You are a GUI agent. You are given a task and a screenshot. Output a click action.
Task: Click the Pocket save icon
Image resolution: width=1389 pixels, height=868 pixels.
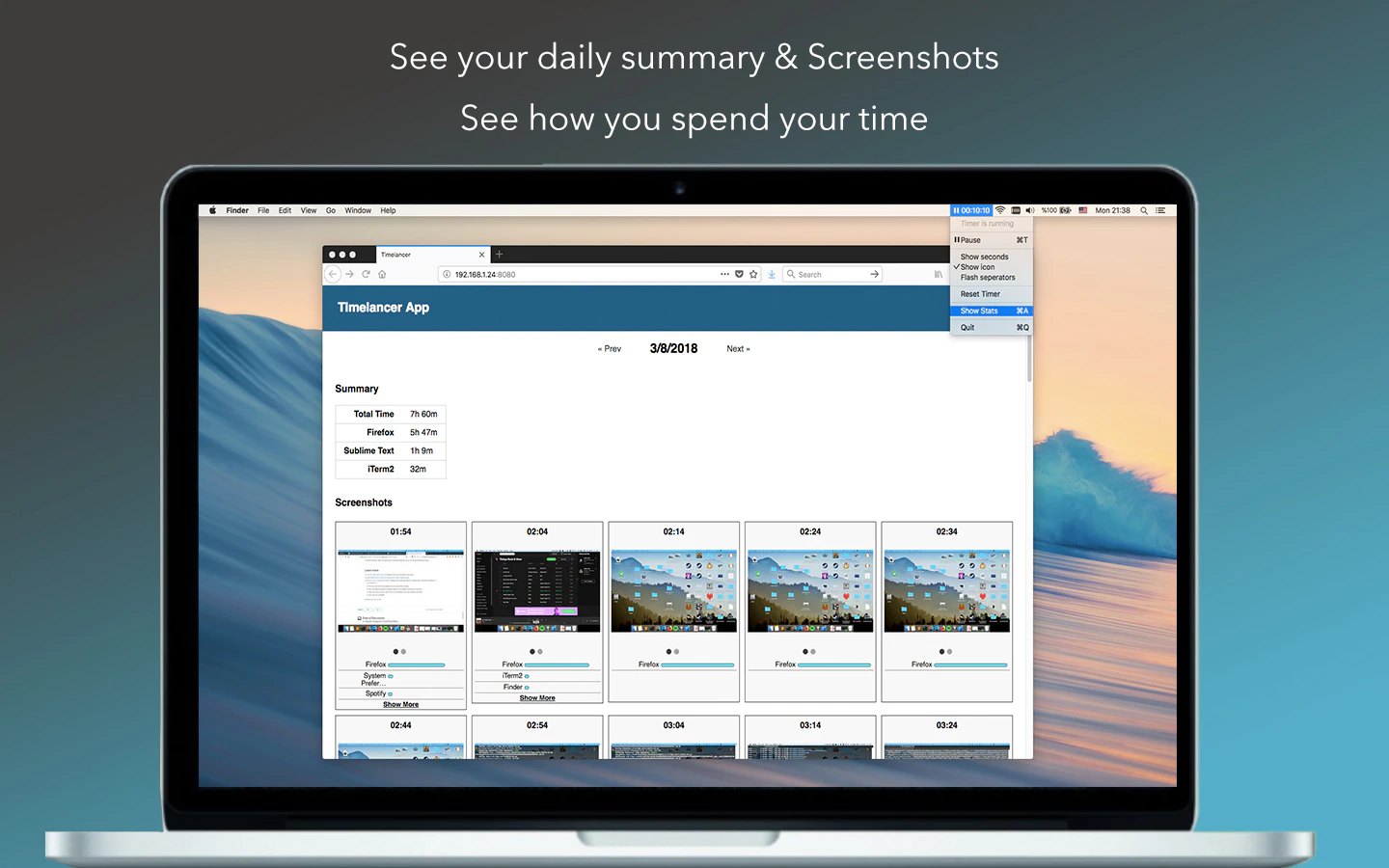[739, 274]
